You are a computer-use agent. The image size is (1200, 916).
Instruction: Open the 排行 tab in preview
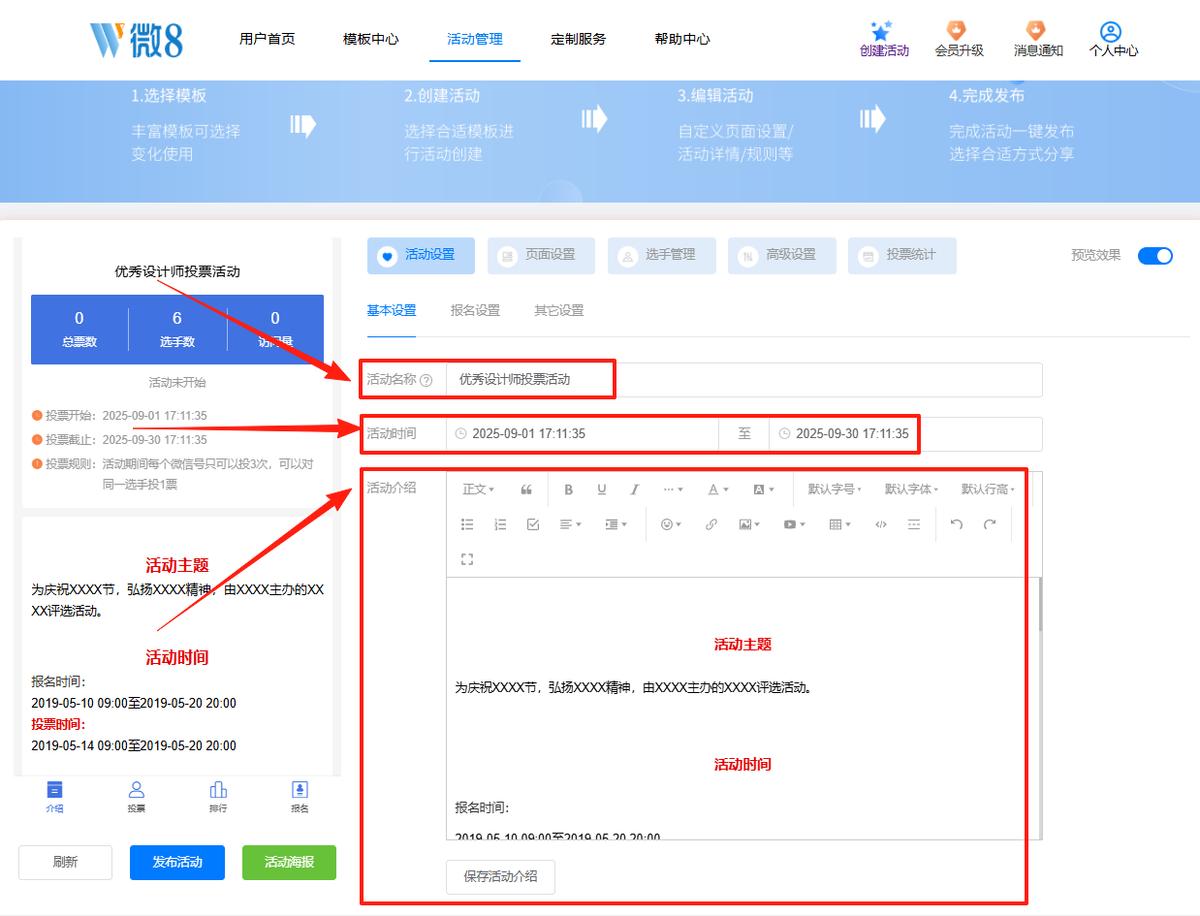tap(218, 797)
